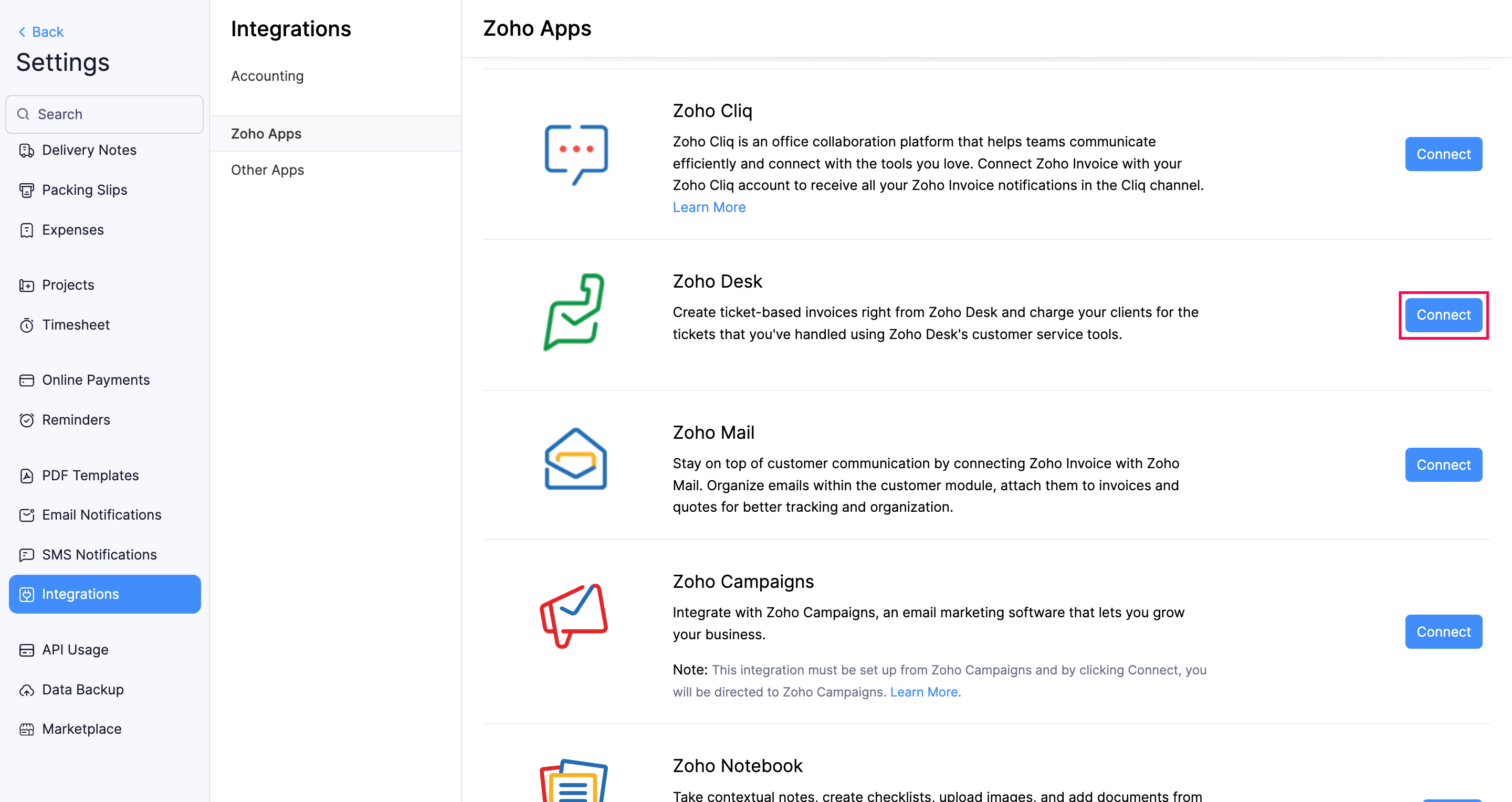
Task: Open Expenses using its sidebar icon
Action: pyautogui.click(x=27, y=230)
